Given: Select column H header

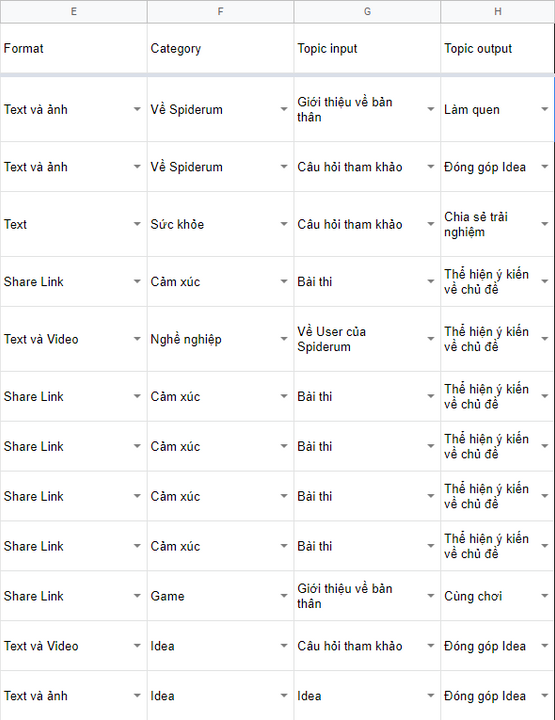Looking at the screenshot, I should 498,11.
